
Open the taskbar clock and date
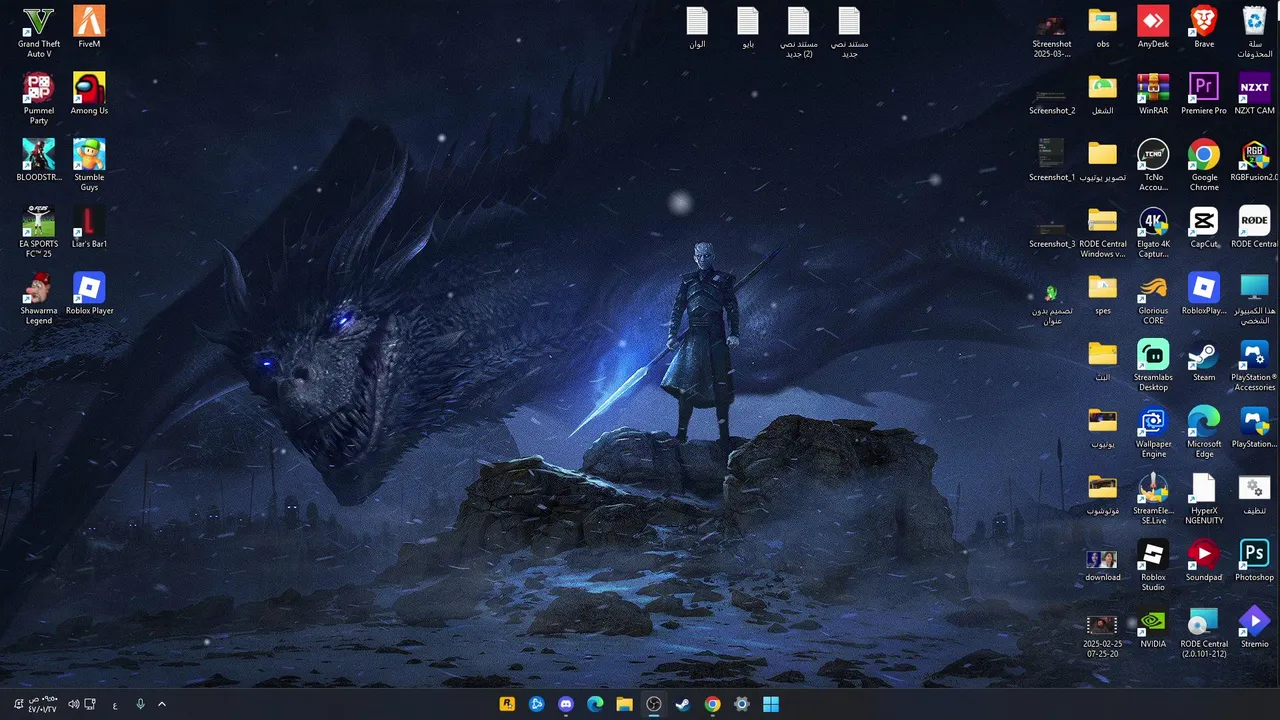42,704
